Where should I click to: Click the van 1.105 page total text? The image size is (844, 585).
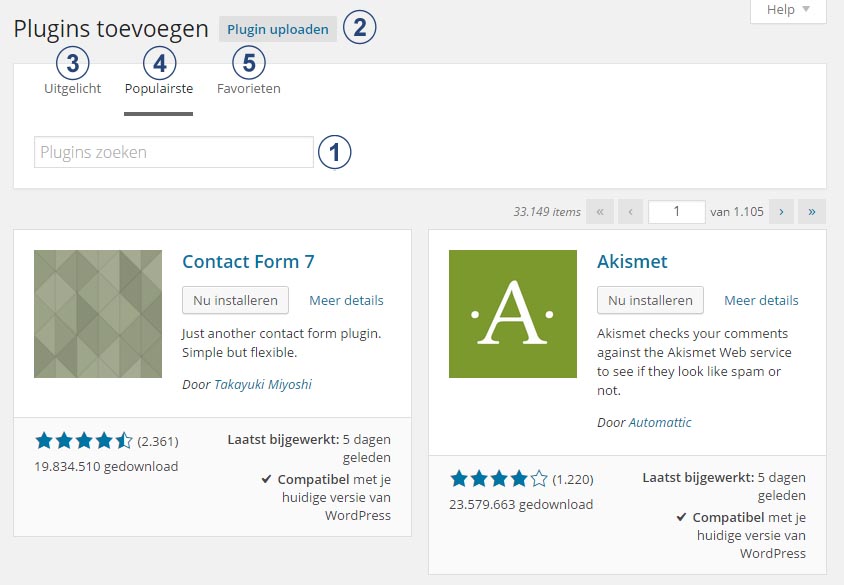(737, 212)
